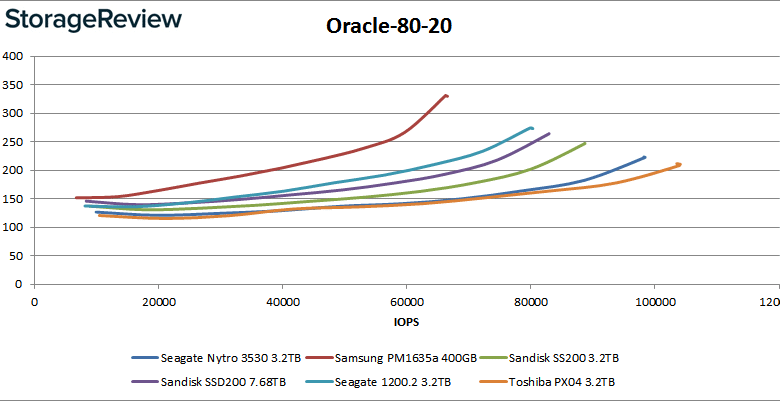
Task: Click the 400 y-axis label
Action: [12, 56]
